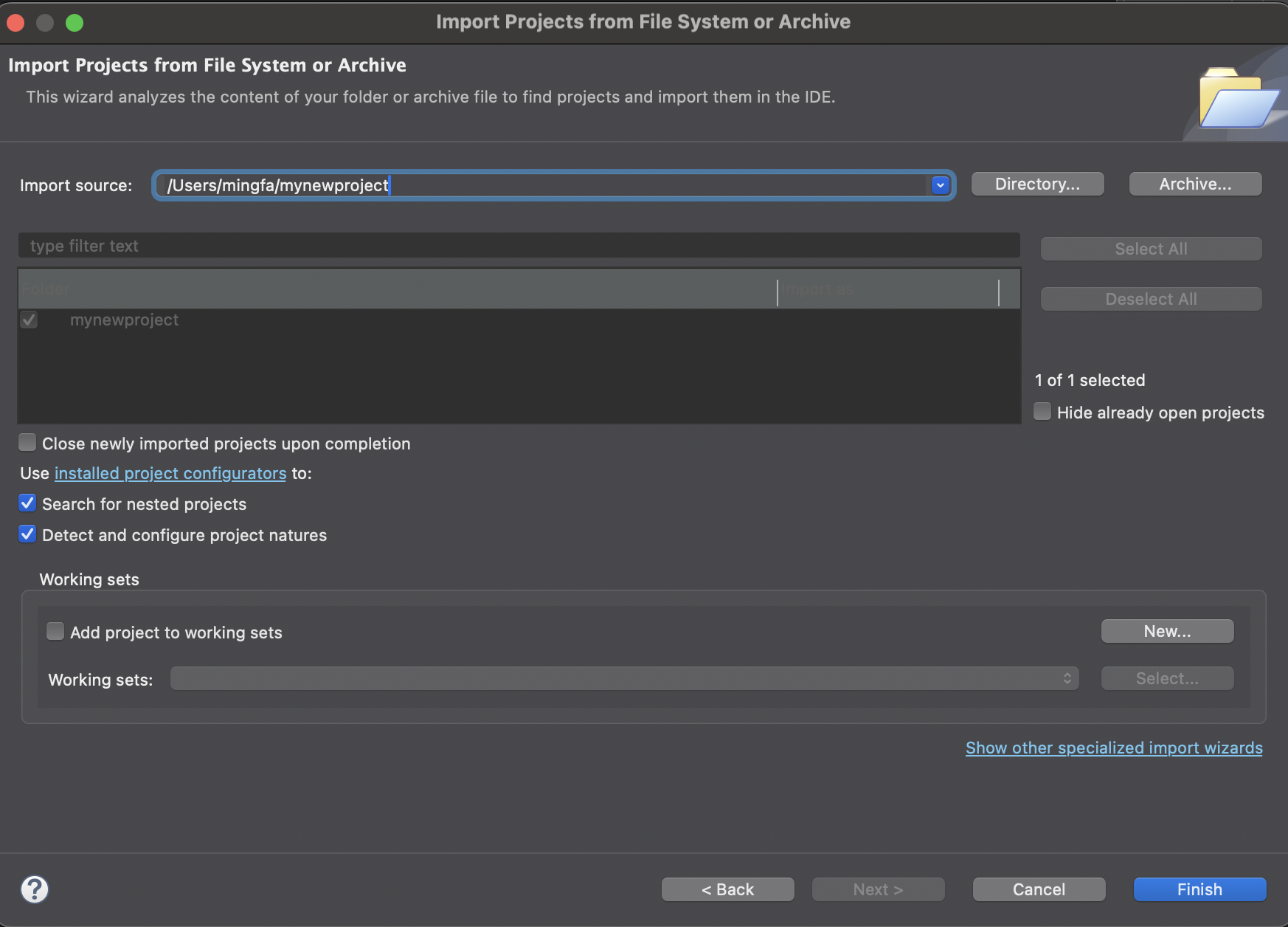The width and height of the screenshot is (1288, 927).
Task: Toggle the mynewproject folder checkbox
Action: [x=29, y=320]
